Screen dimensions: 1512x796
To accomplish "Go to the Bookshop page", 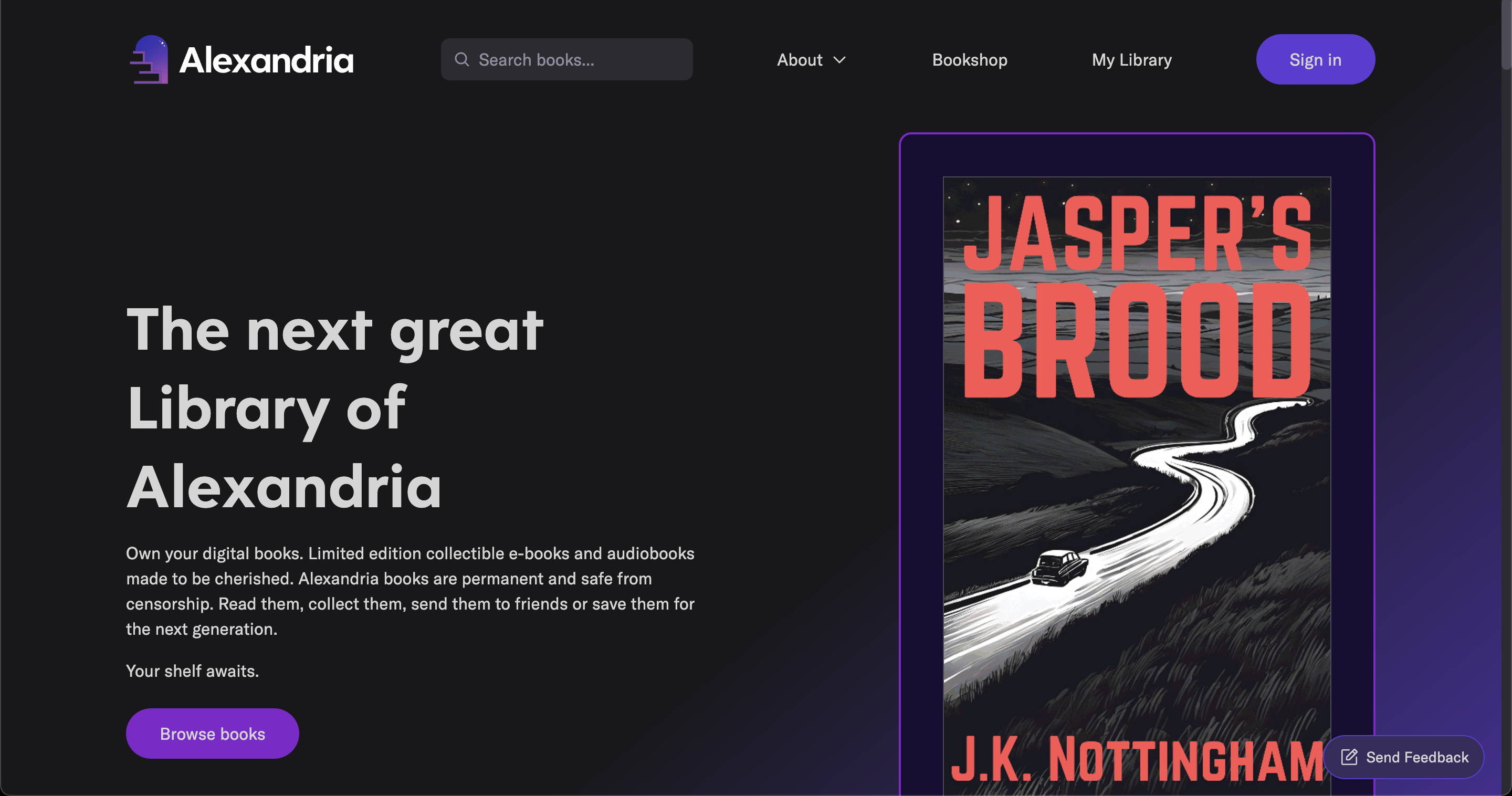I will (970, 60).
